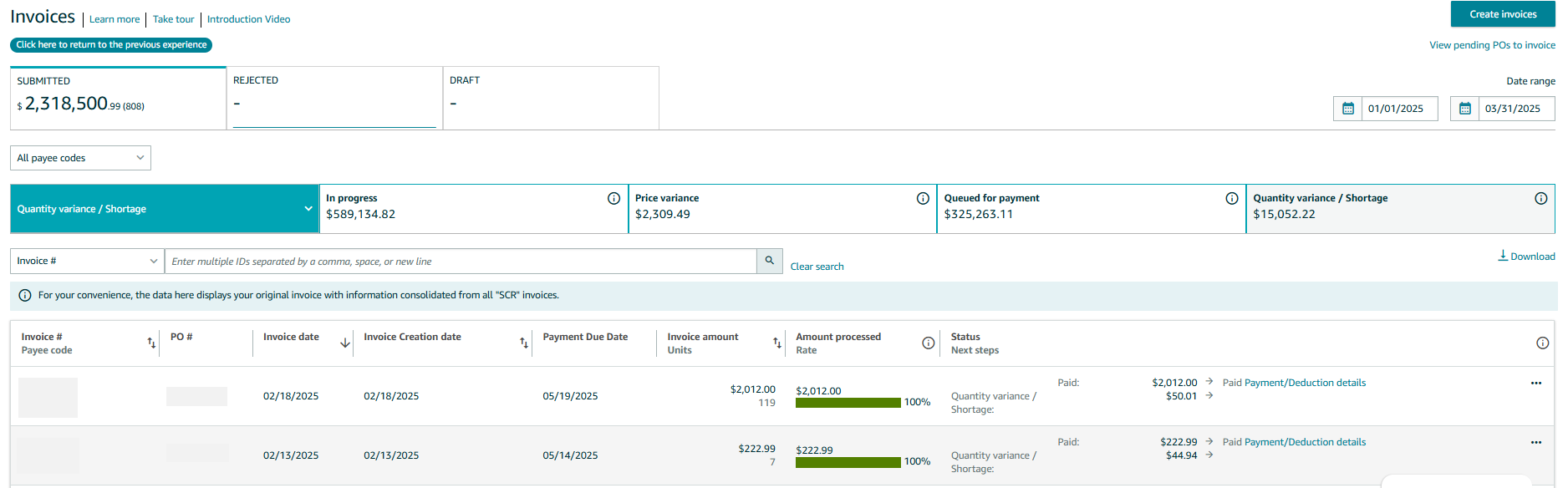Image resolution: width=1568 pixels, height=488 pixels.
Task: Select the Queued for payment card
Action: (x=1092, y=209)
